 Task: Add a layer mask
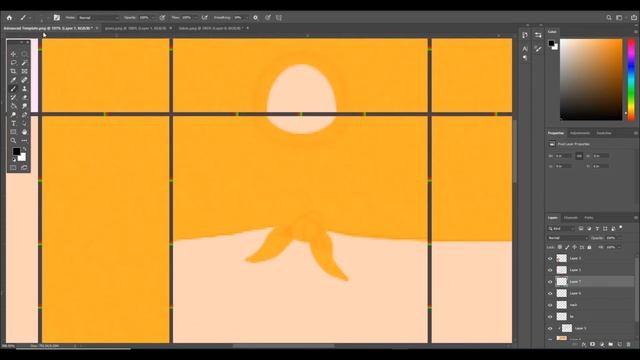593,344
